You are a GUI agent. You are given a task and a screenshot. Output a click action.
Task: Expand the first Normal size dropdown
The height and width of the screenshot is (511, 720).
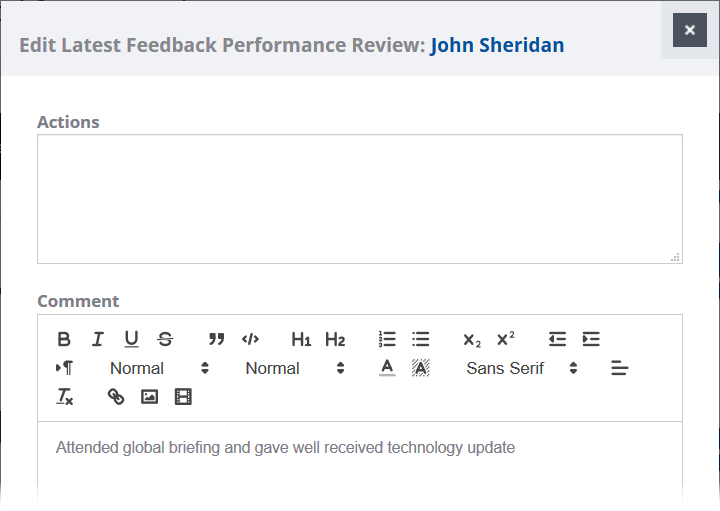[159, 368]
